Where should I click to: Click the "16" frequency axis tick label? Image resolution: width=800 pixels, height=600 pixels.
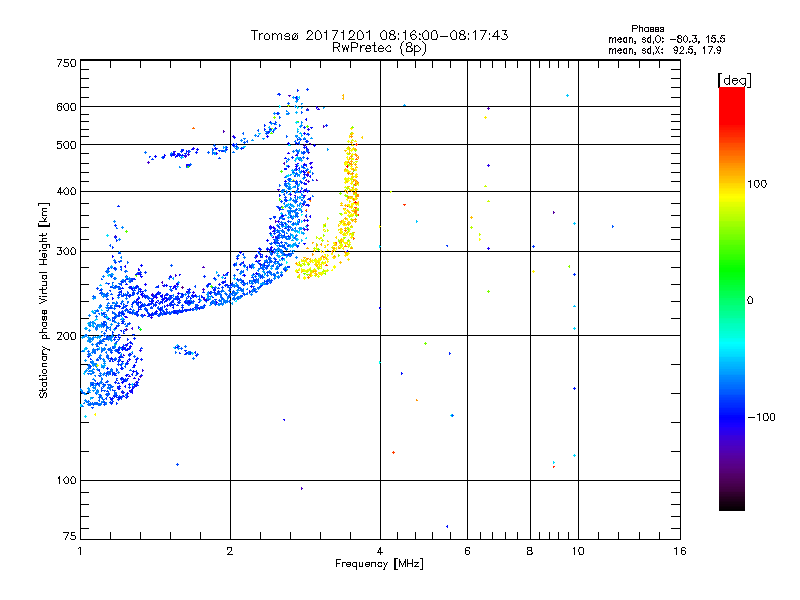coord(679,551)
